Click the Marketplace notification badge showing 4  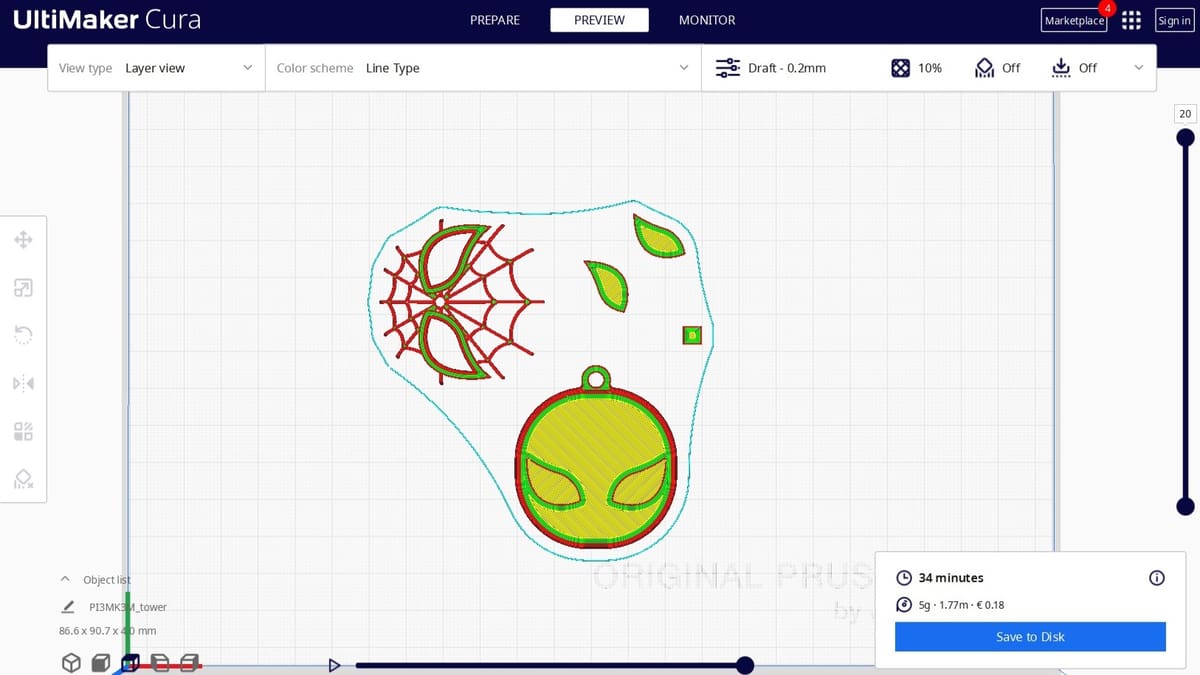coord(1107,9)
